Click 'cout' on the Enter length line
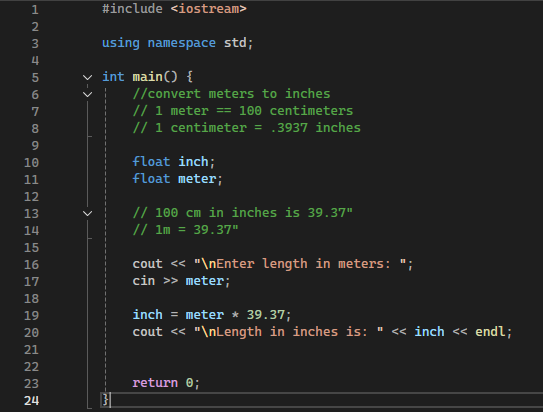 (148, 264)
